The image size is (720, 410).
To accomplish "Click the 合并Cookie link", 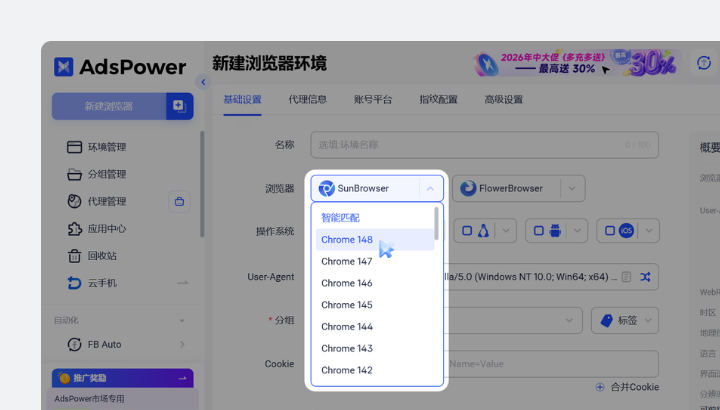I will pyautogui.click(x=627, y=387).
